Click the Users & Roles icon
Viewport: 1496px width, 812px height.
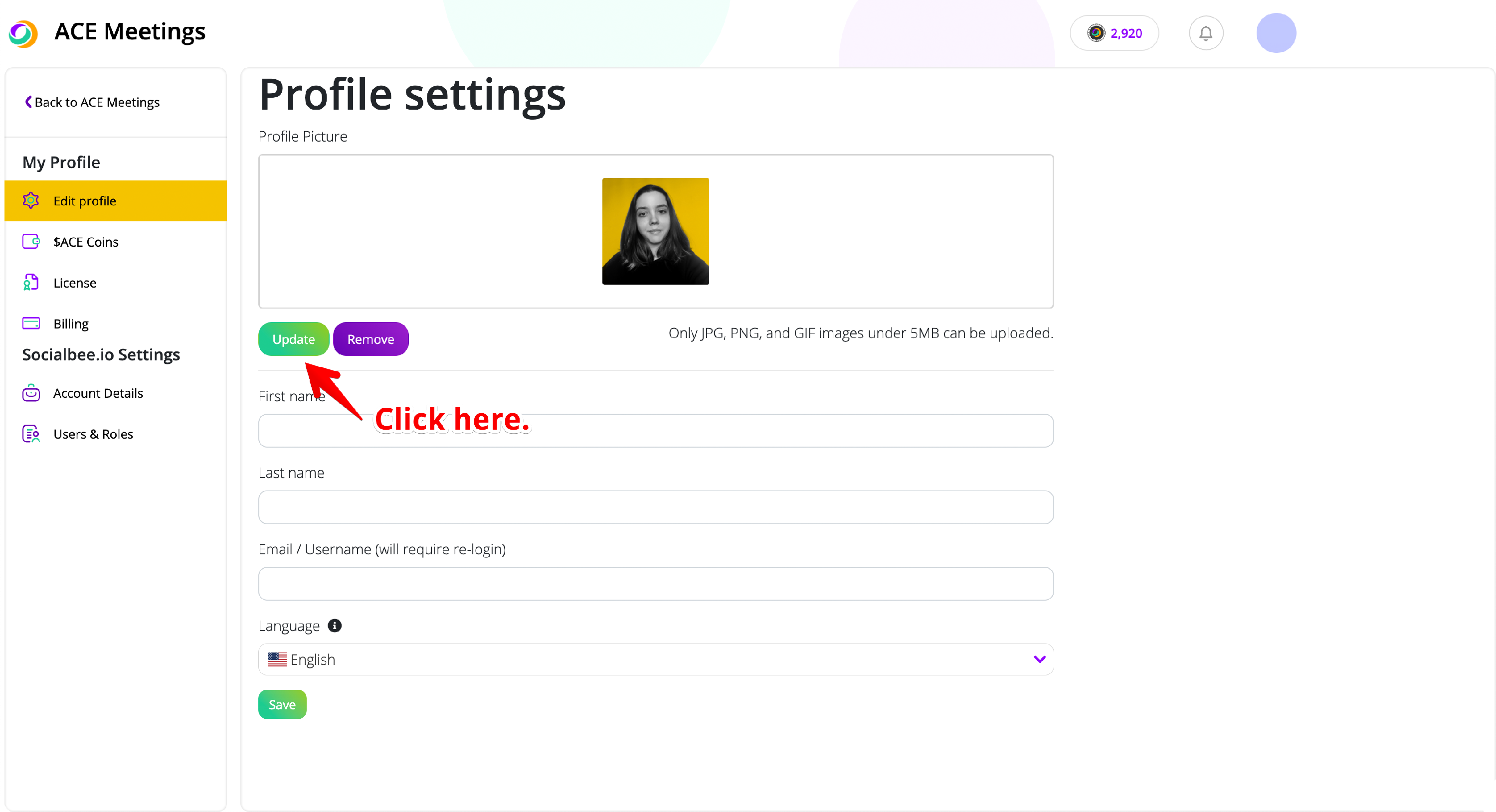pyautogui.click(x=31, y=434)
